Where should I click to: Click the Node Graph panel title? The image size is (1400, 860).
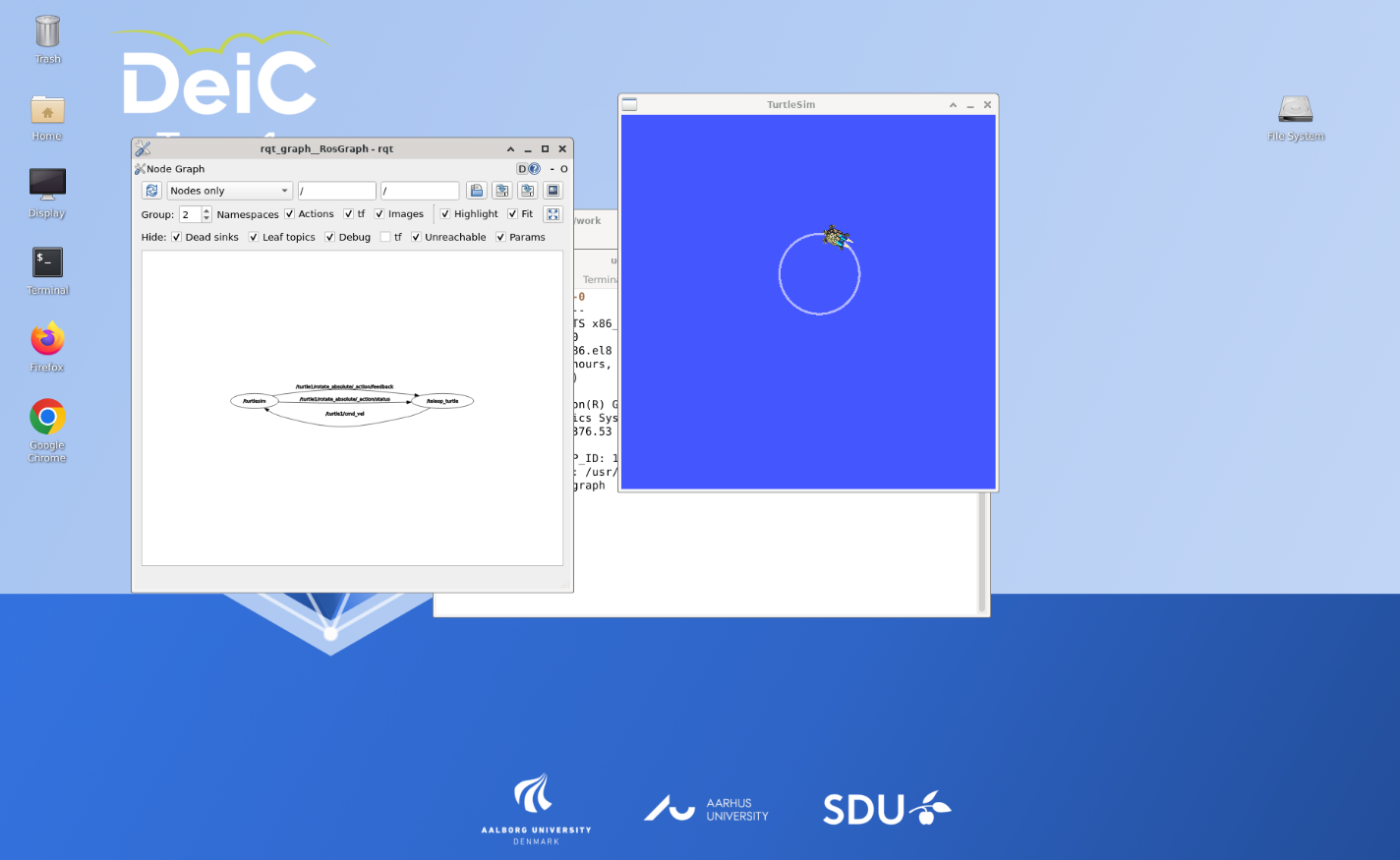176,169
